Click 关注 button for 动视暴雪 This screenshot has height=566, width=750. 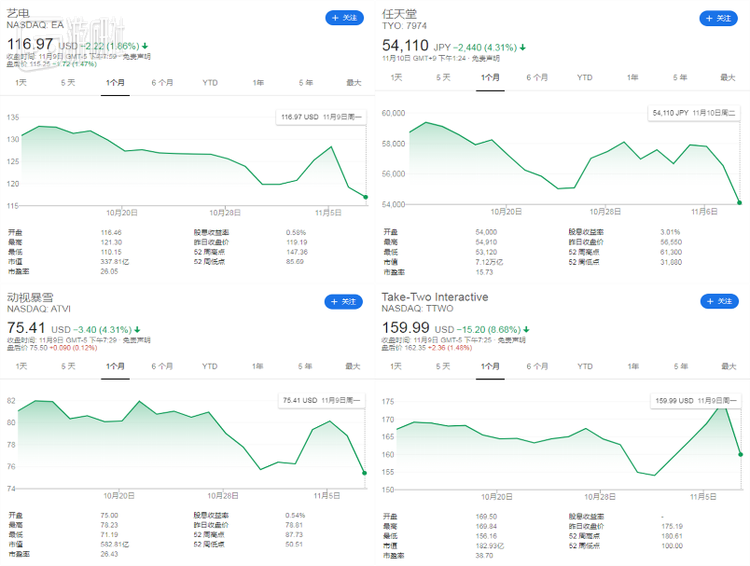344,302
